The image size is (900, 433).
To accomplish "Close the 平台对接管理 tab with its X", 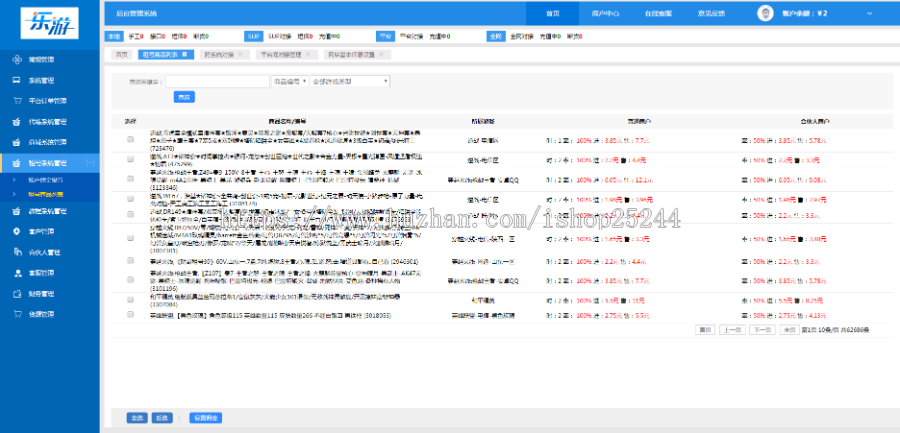I will [x=308, y=55].
